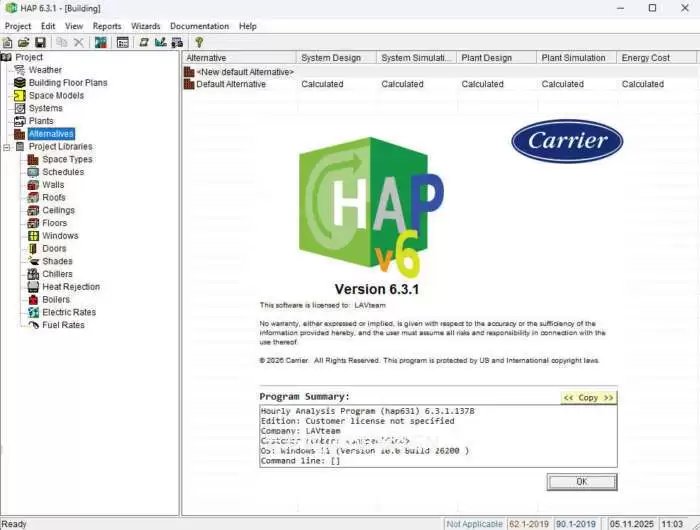Click the calendar-style properties toolbar icon

click(123, 42)
